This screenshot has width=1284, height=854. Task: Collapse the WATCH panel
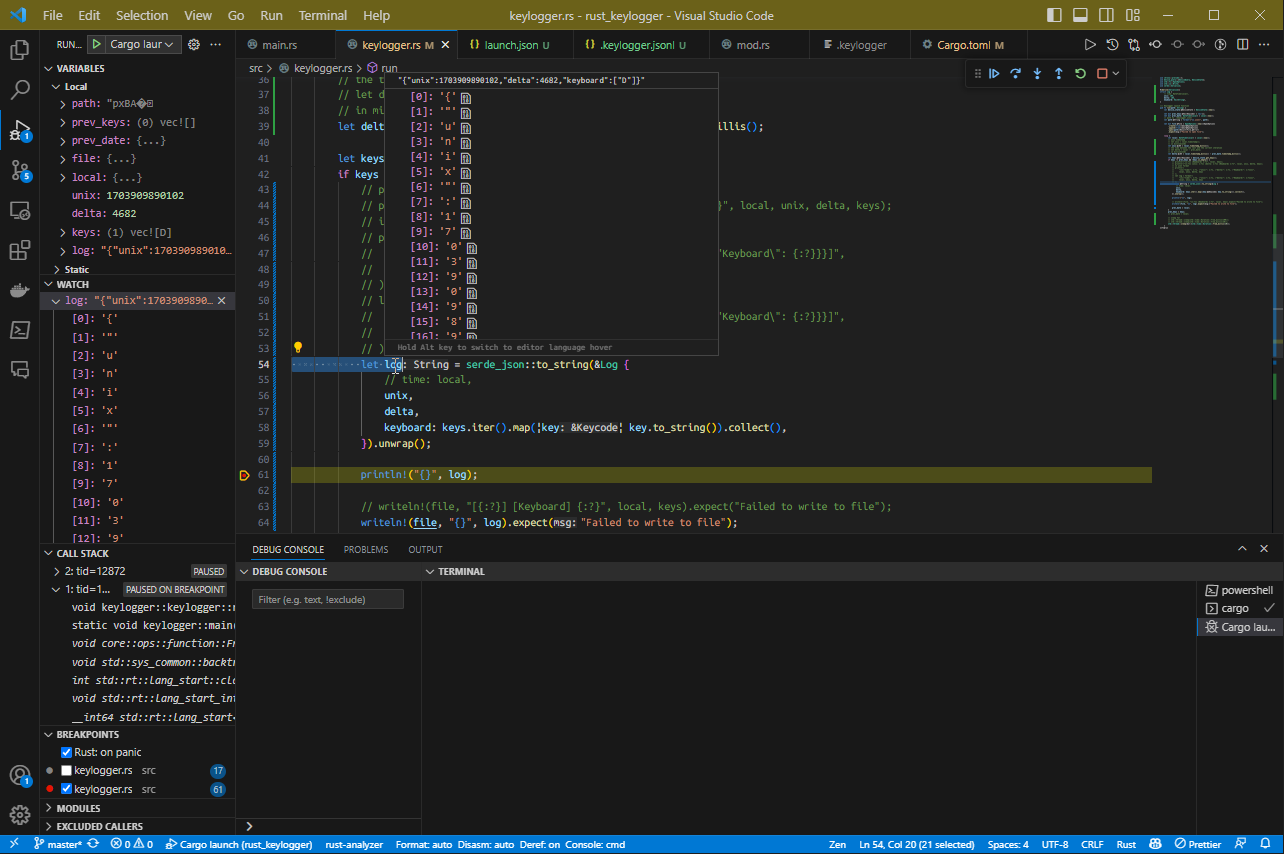coord(47,284)
